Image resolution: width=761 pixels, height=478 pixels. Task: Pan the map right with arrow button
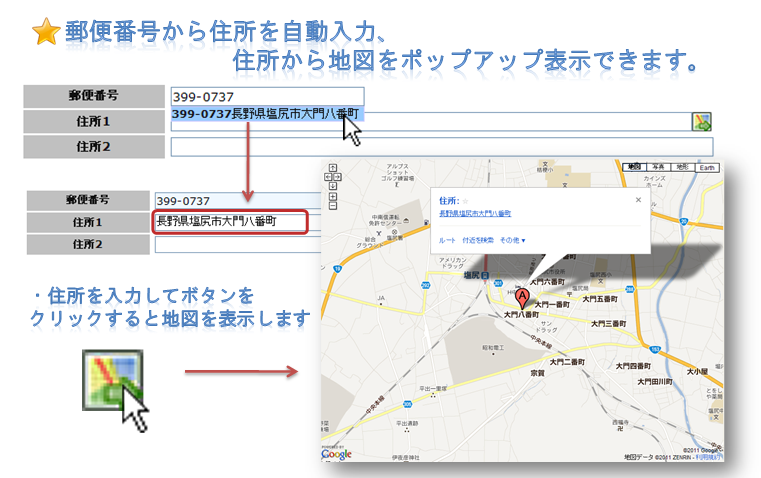(x=337, y=177)
